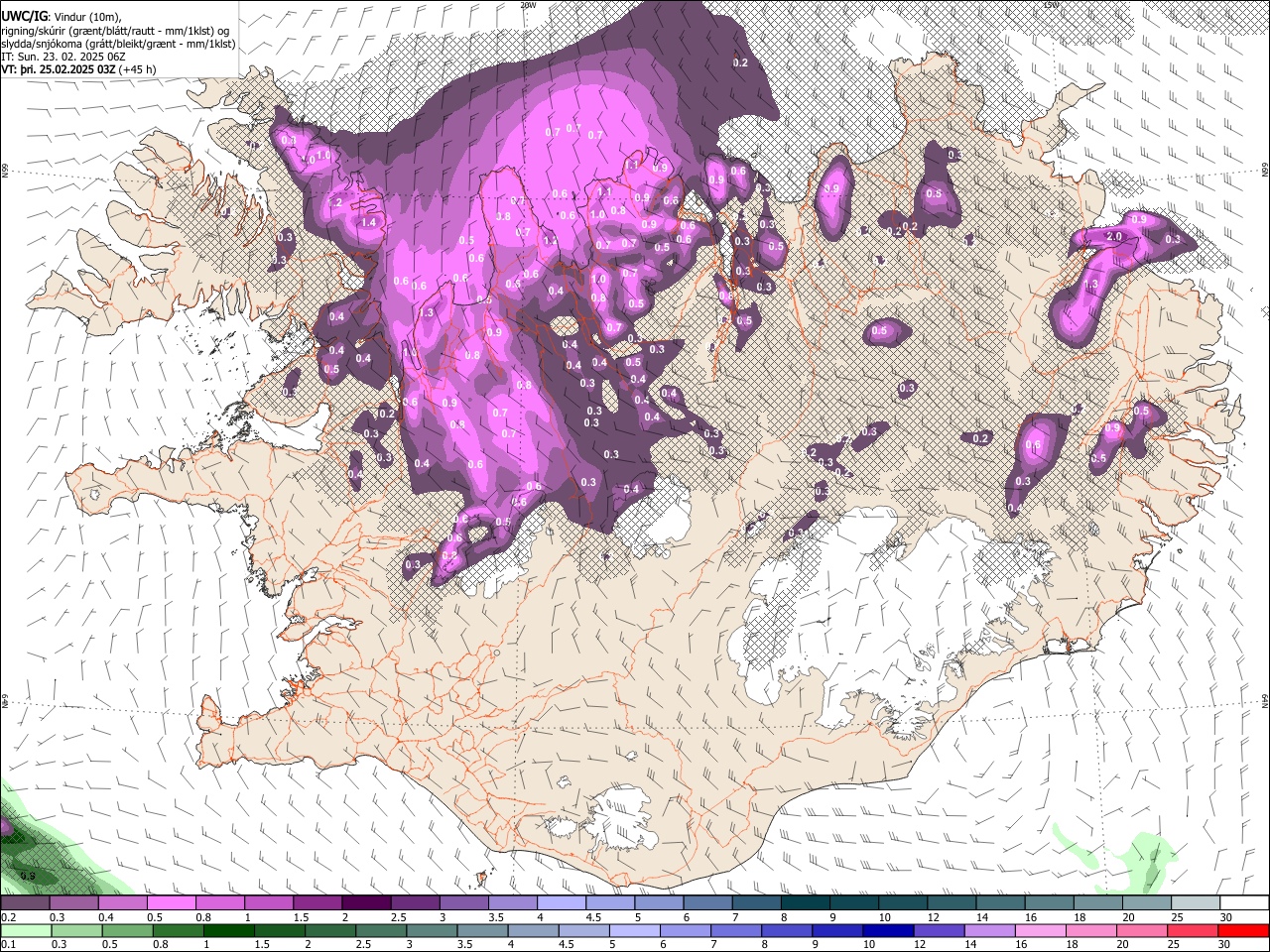Image resolution: width=1270 pixels, height=952 pixels.
Task: Click the '0.2' label in the upper legend row
Action: (9, 918)
